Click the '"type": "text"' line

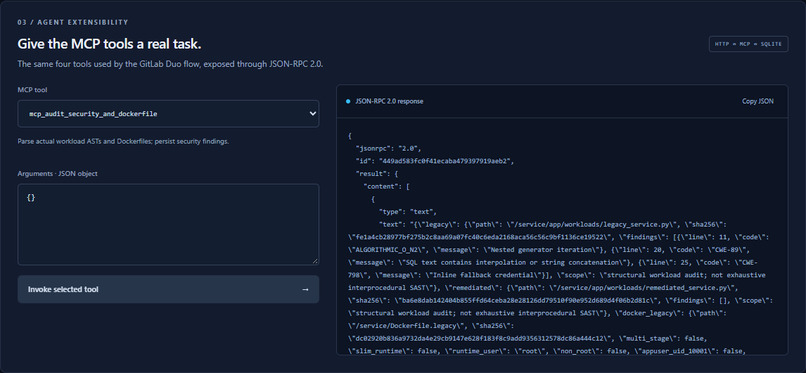408,212
